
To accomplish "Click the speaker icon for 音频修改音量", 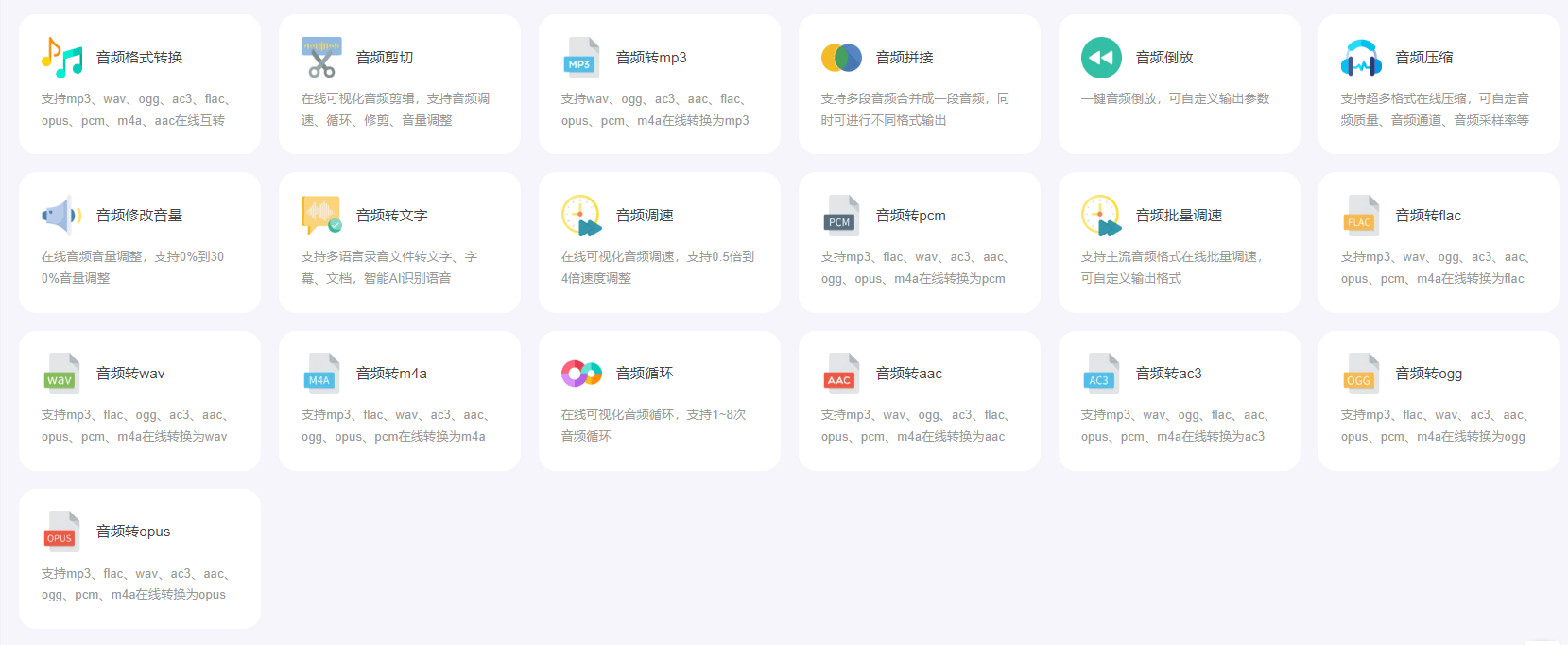I will (x=61, y=216).
